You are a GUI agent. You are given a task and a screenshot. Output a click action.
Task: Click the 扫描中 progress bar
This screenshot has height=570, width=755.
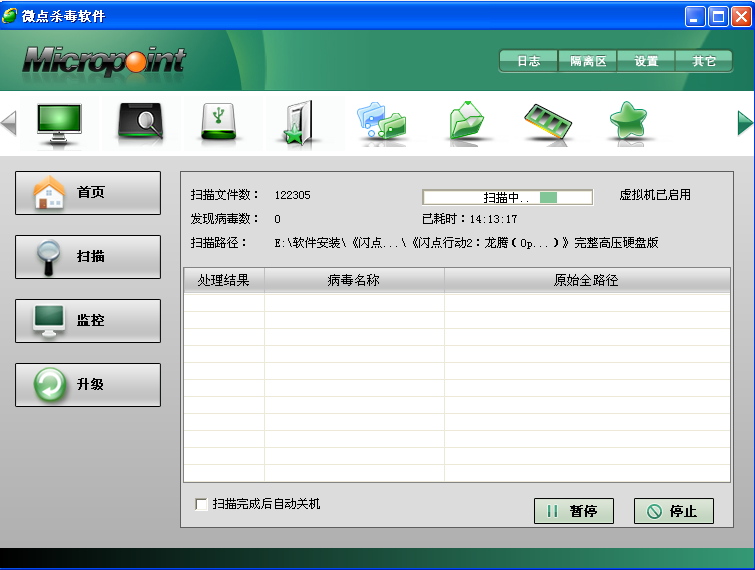coord(508,197)
